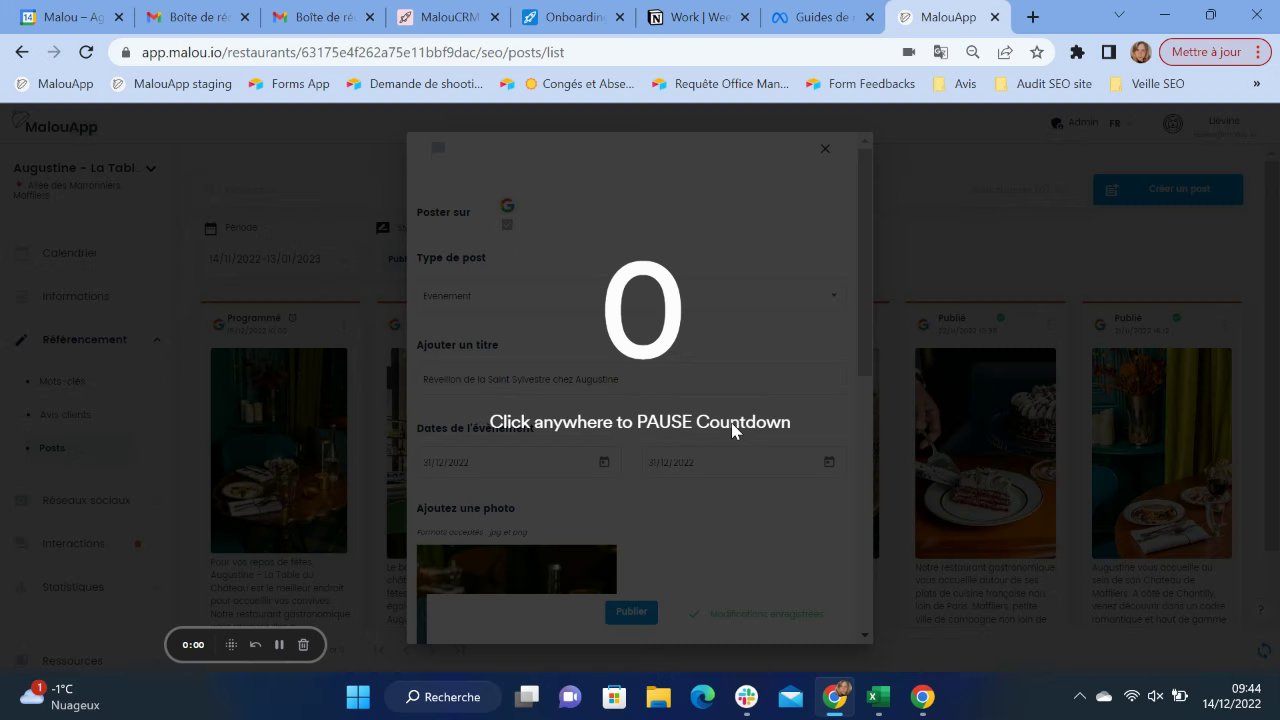Viewport: 1280px width, 720px height.
Task: Delete the recording with trash icon
Action: 303,645
